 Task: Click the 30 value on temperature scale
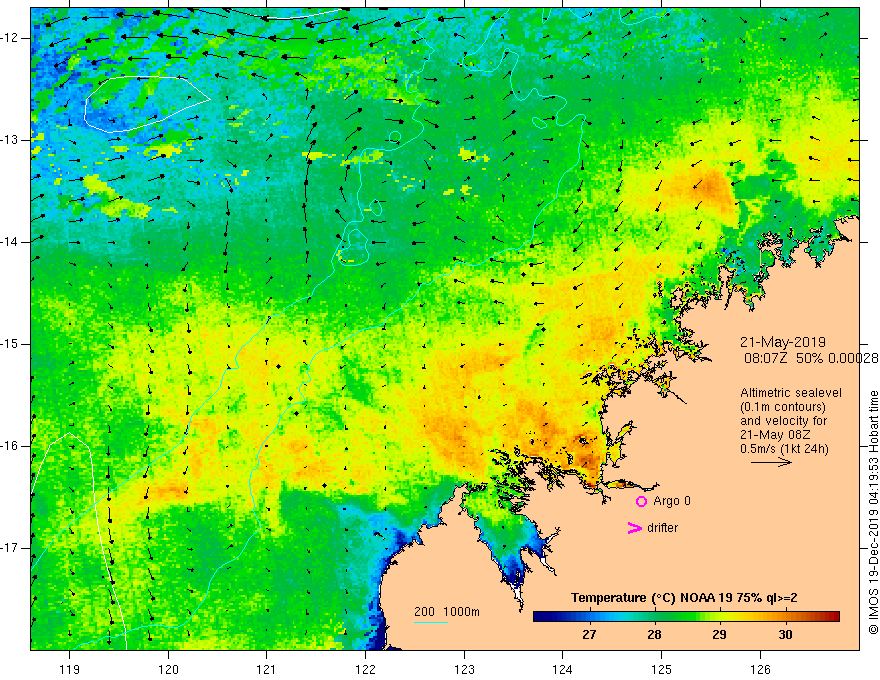785,635
